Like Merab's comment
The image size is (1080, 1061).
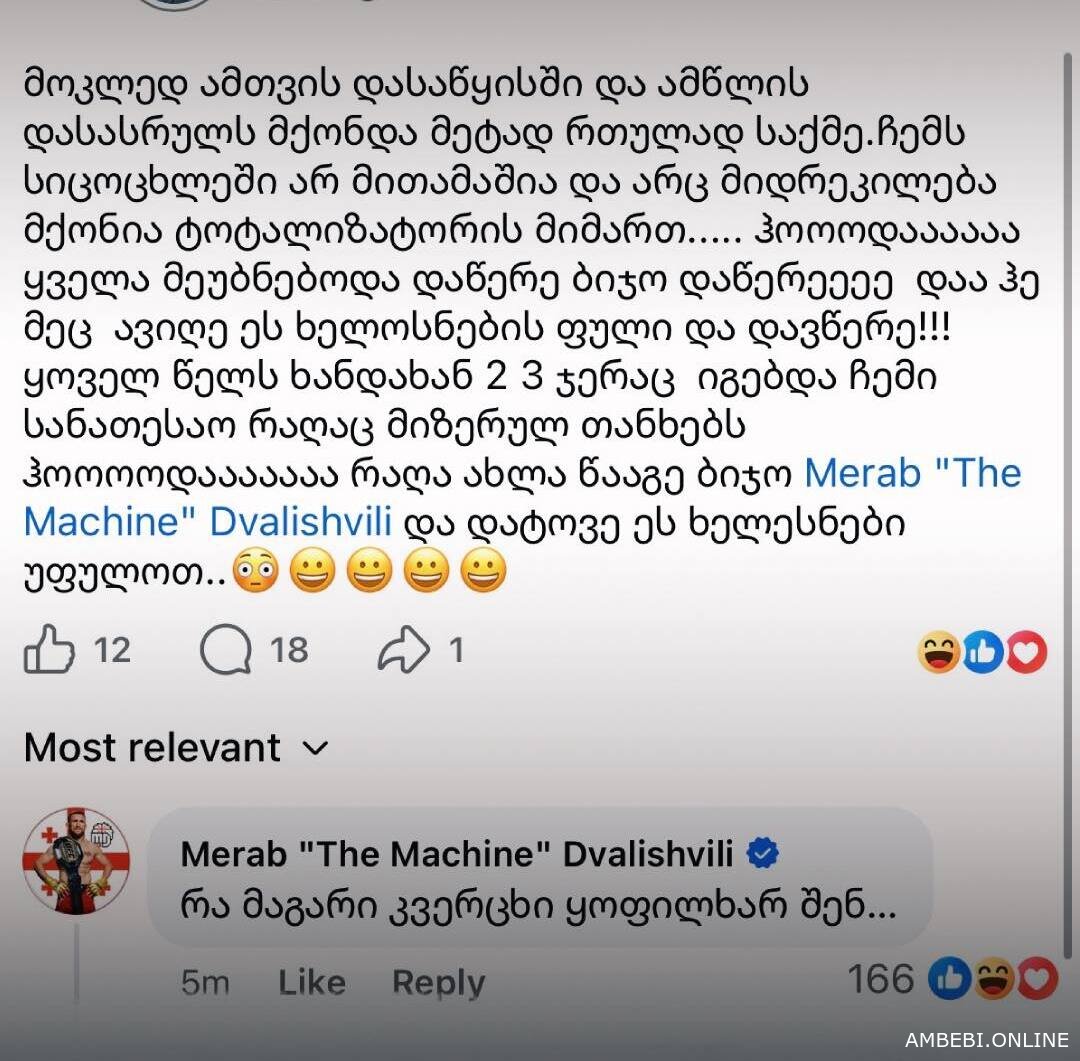[312, 982]
